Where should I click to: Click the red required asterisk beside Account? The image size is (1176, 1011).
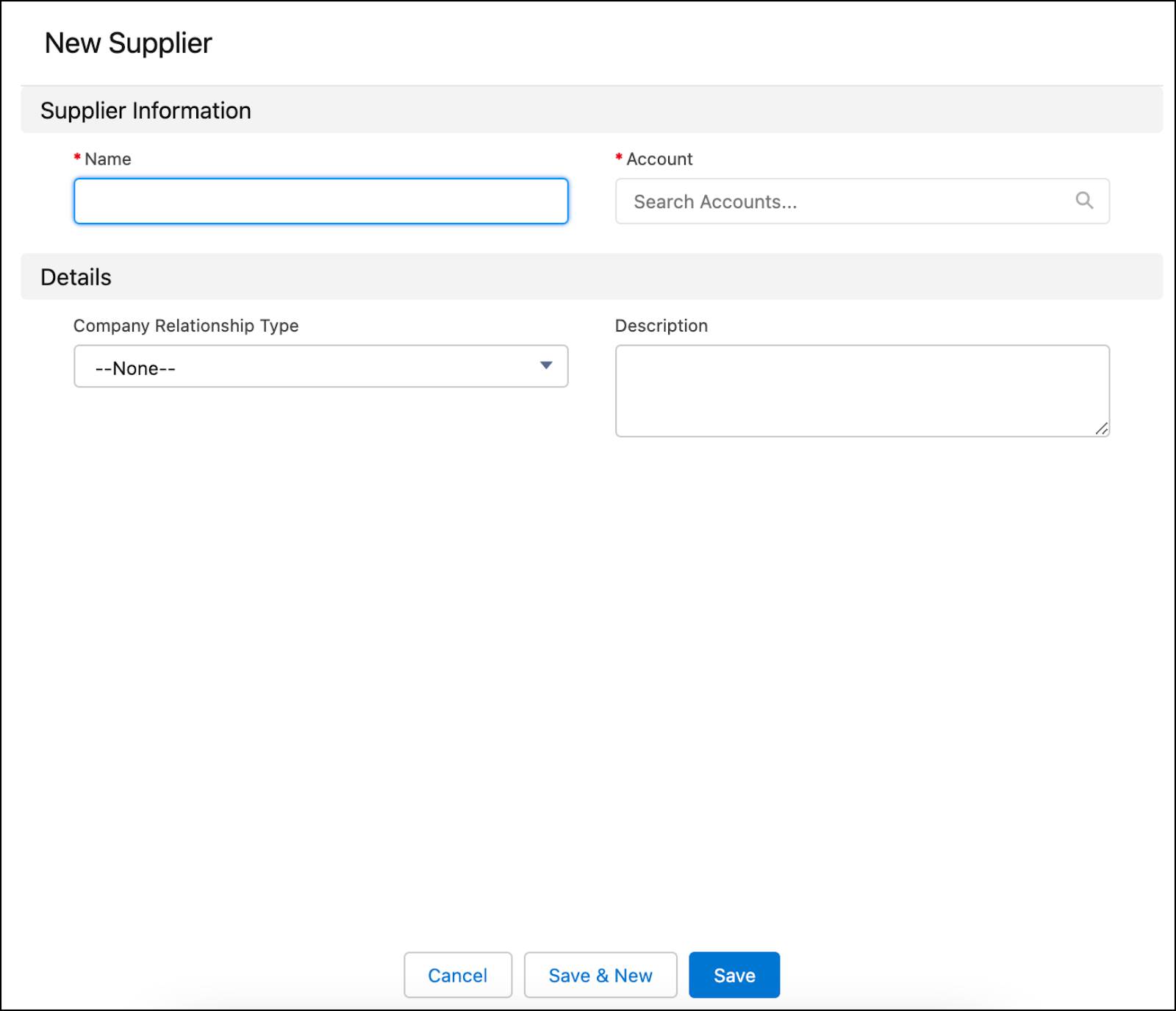(619, 157)
